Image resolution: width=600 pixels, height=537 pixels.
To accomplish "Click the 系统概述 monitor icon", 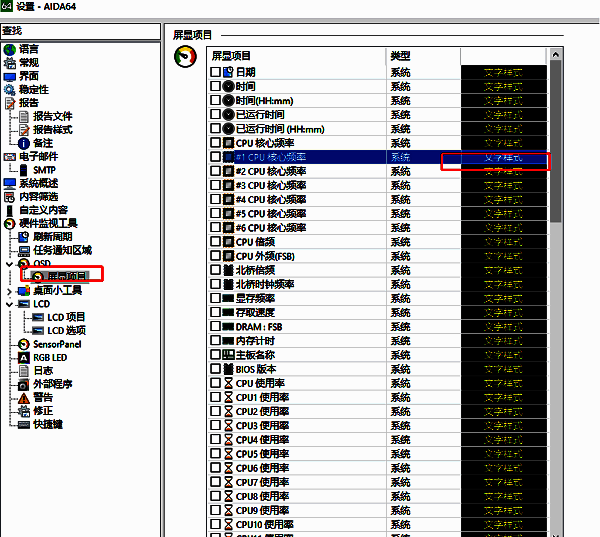I will pos(10,183).
